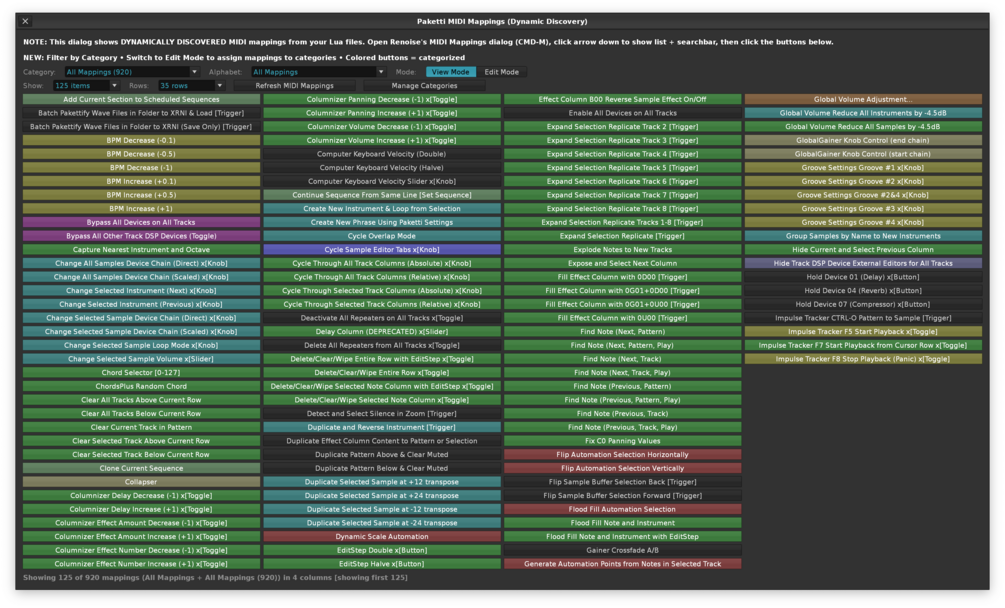Click Flip Sample Buffer Selection Back [Trigger]
1005x608 pixels.
coord(622,482)
